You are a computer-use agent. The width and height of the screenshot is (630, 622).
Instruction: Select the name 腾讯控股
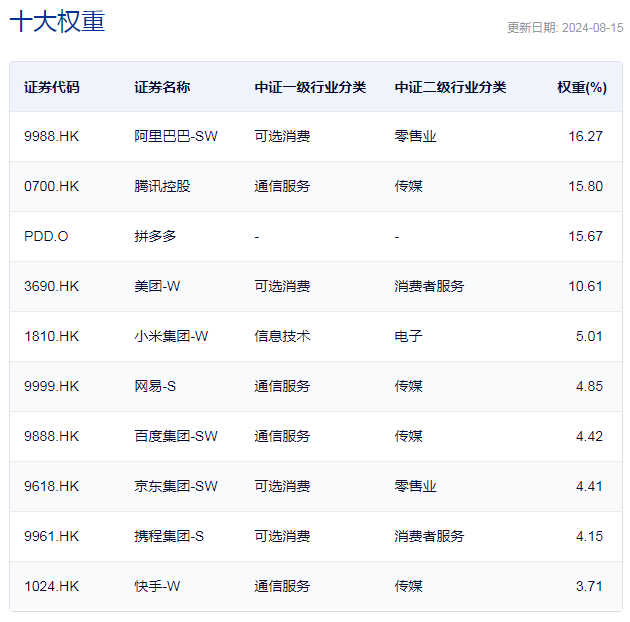pyautogui.click(x=162, y=186)
